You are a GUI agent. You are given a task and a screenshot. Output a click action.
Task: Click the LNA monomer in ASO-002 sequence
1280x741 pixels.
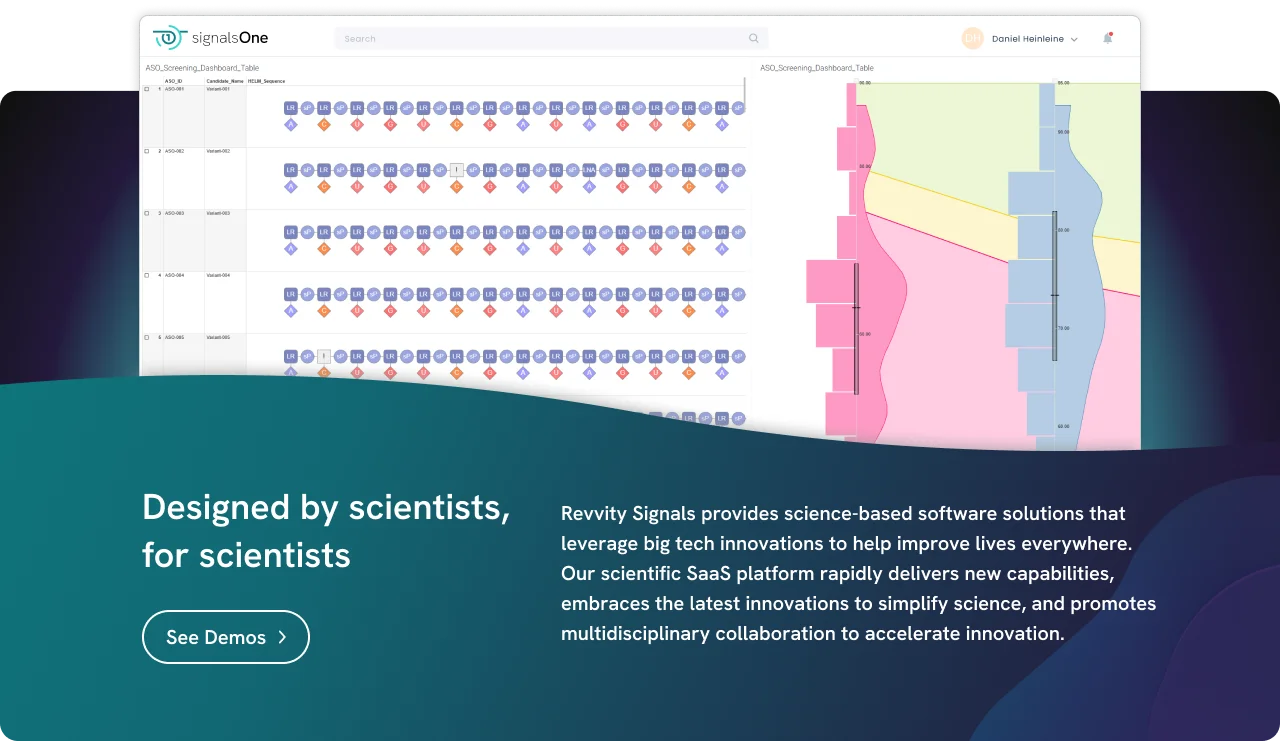click(x=589, y=170)
